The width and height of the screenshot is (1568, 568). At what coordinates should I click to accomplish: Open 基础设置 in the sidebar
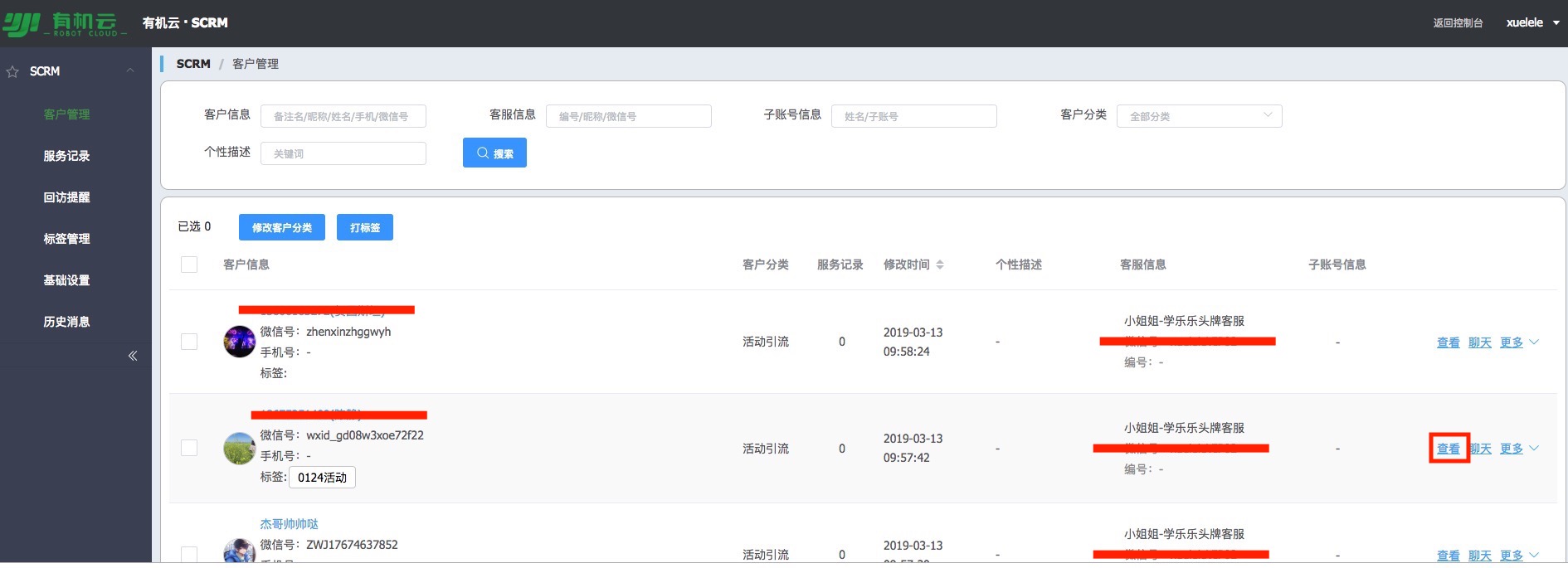coord(66,280)
